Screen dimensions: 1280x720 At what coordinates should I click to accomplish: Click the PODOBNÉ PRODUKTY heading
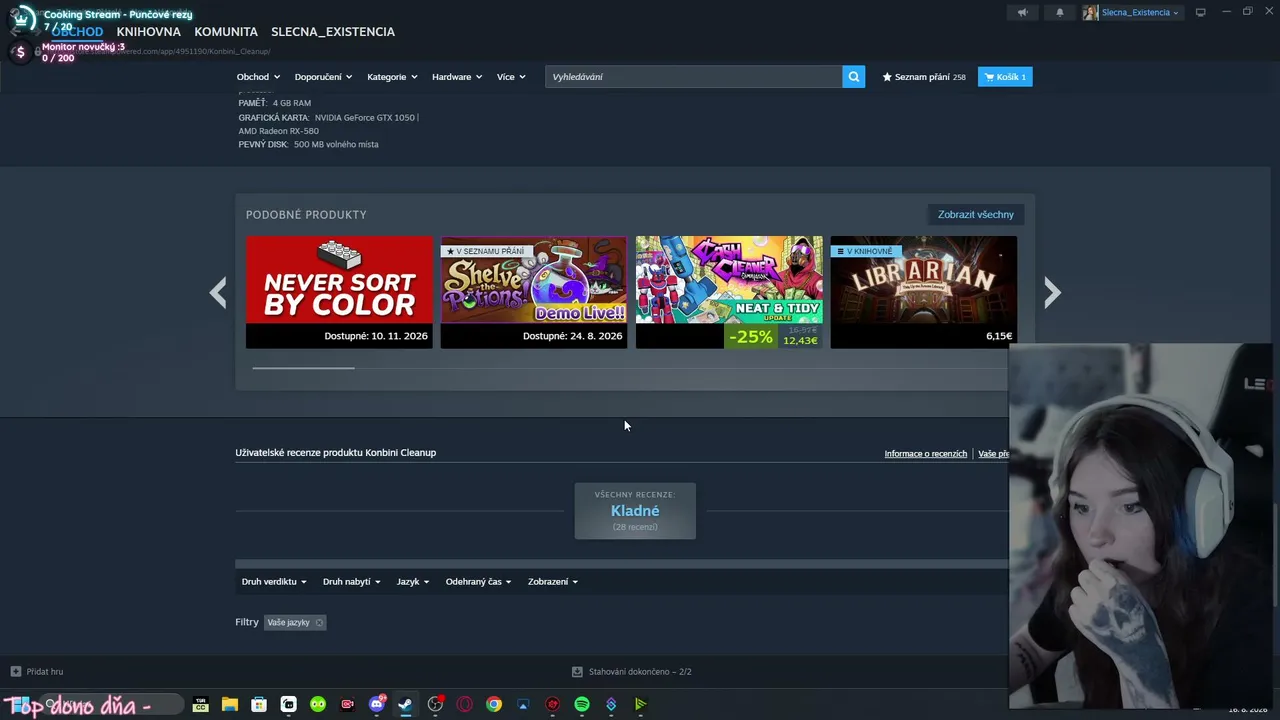[306, 215]
